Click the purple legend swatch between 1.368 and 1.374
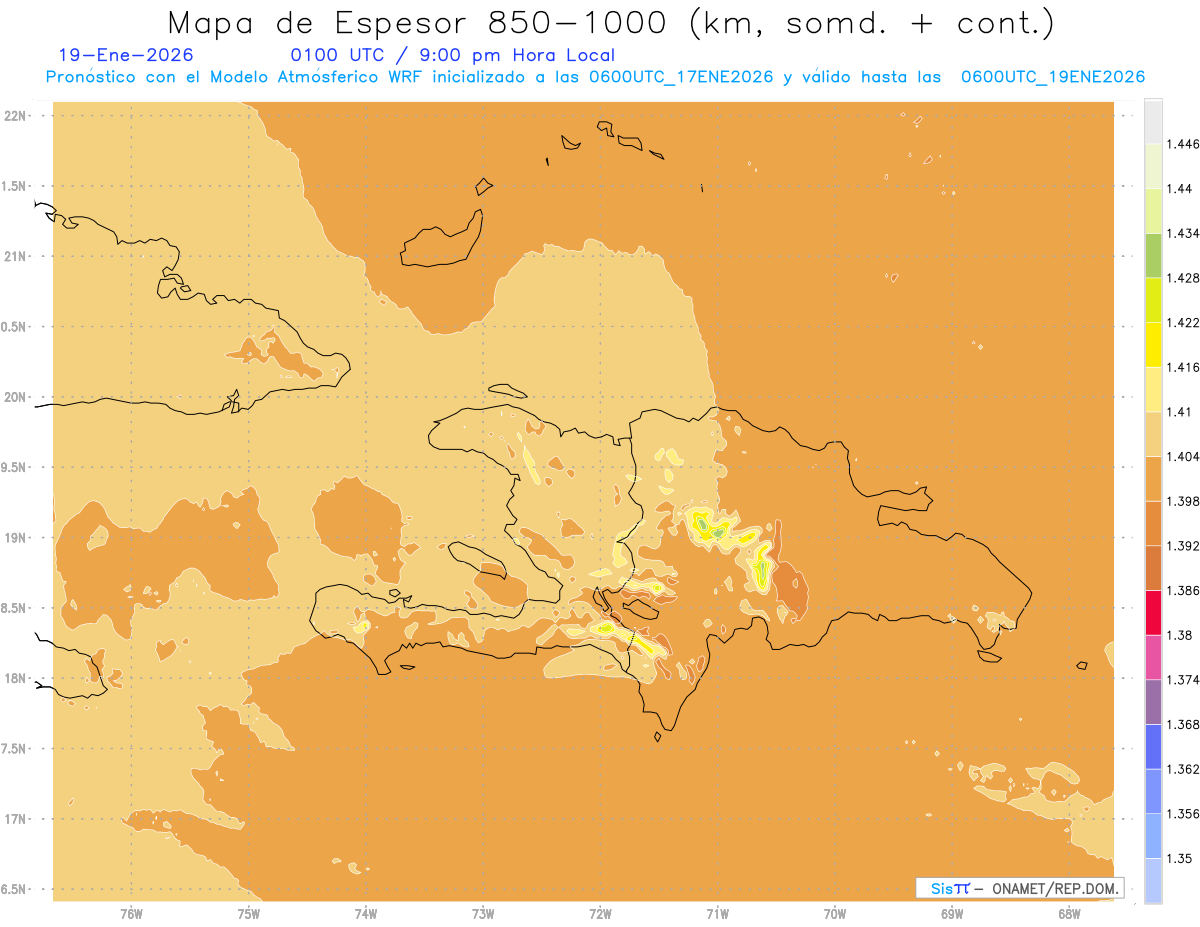 (x=1153, y=702)
